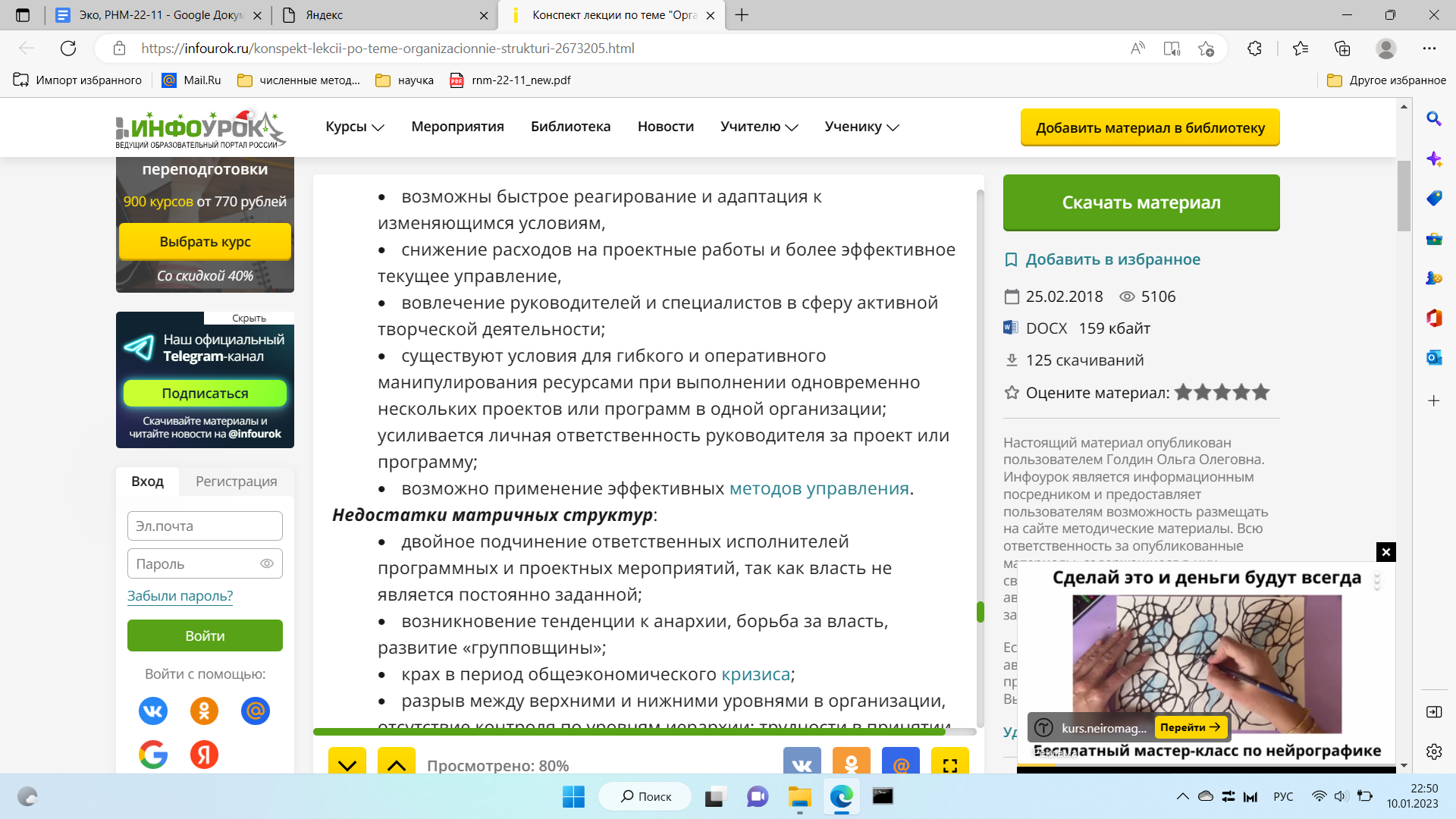Click the taskbar Поиск search box
Viewport: 1456px width, 819px height.
click(x=645, y=796)
